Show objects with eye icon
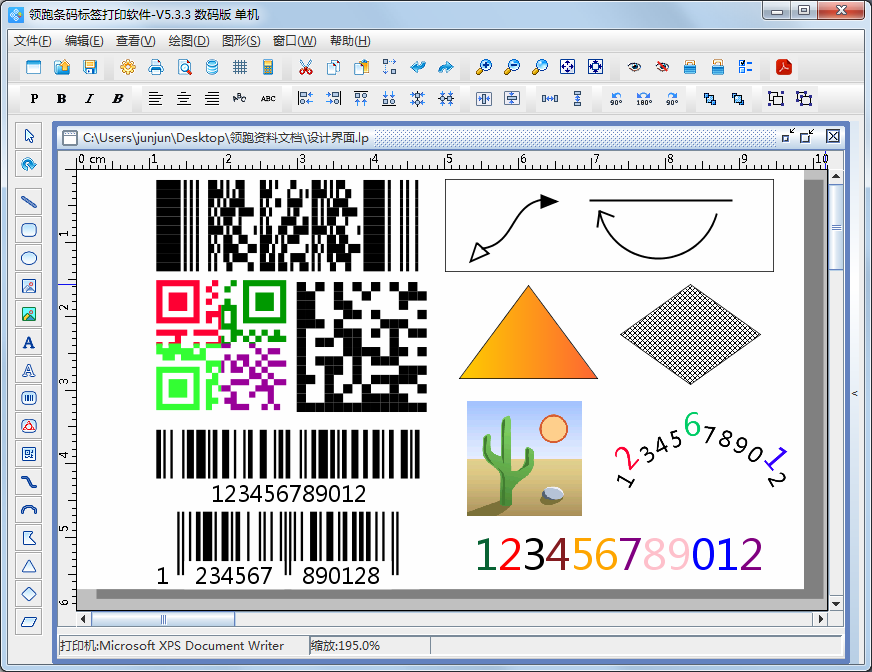The width and height of the screenshot is (872, 672). click(634, 67)
